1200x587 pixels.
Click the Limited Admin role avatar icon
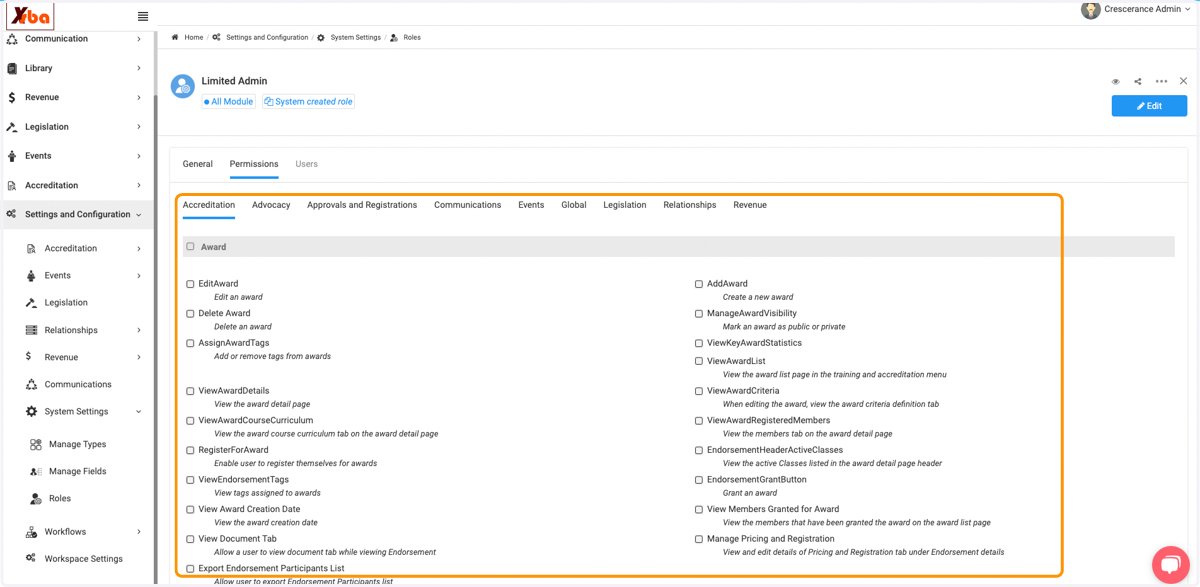click(183, 87)
